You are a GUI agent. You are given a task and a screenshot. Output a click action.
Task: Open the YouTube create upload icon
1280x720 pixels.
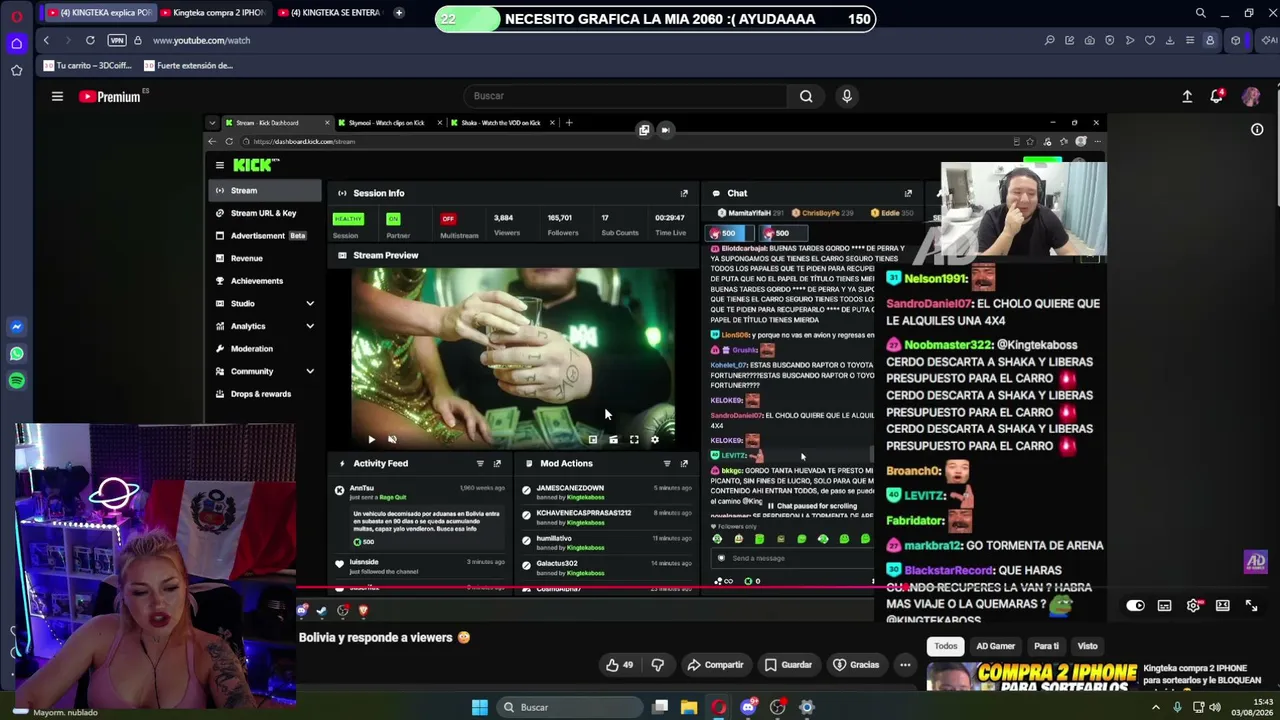pyautogui.click(x=1187, y=96)
